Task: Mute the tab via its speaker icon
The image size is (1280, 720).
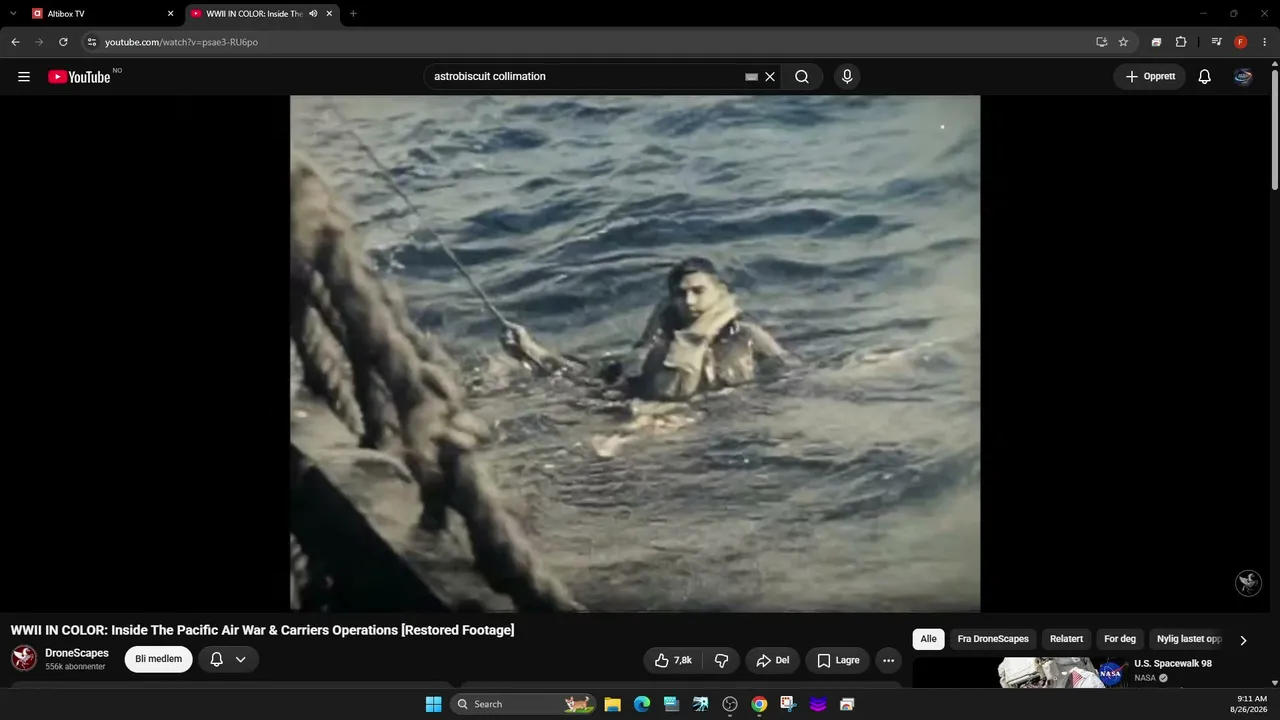Action: point(313,14)
